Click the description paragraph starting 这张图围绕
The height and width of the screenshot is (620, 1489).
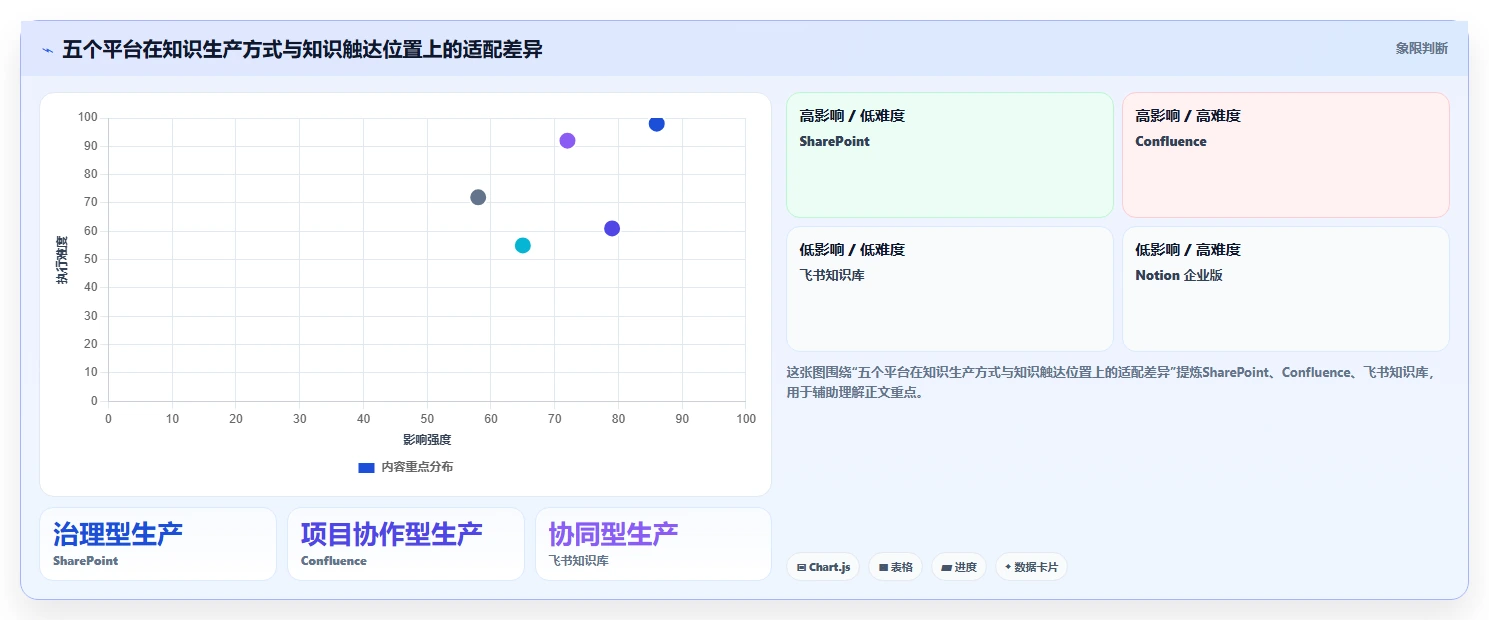point(1111,382)
